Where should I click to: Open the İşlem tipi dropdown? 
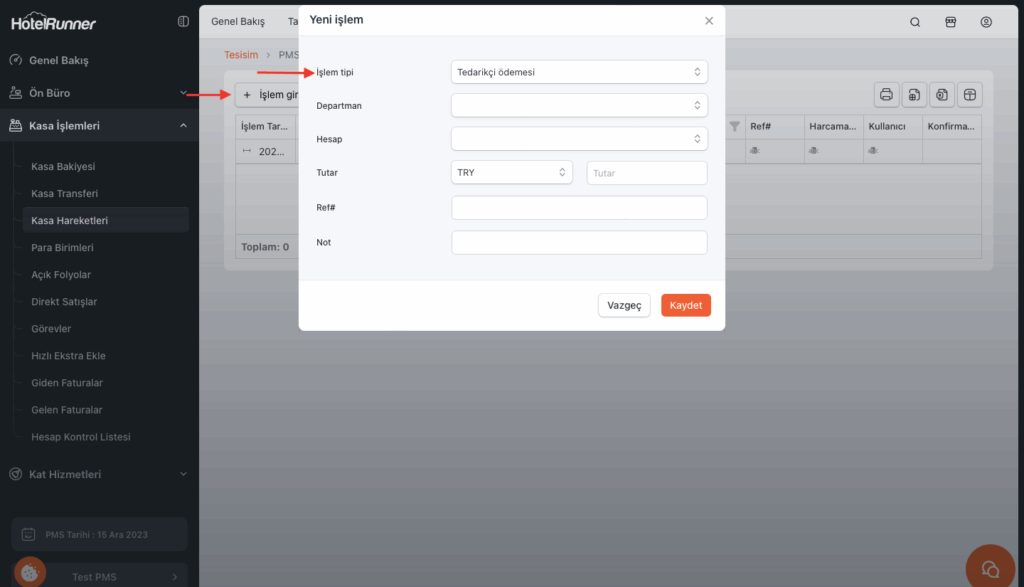click(x=579, y=72)
